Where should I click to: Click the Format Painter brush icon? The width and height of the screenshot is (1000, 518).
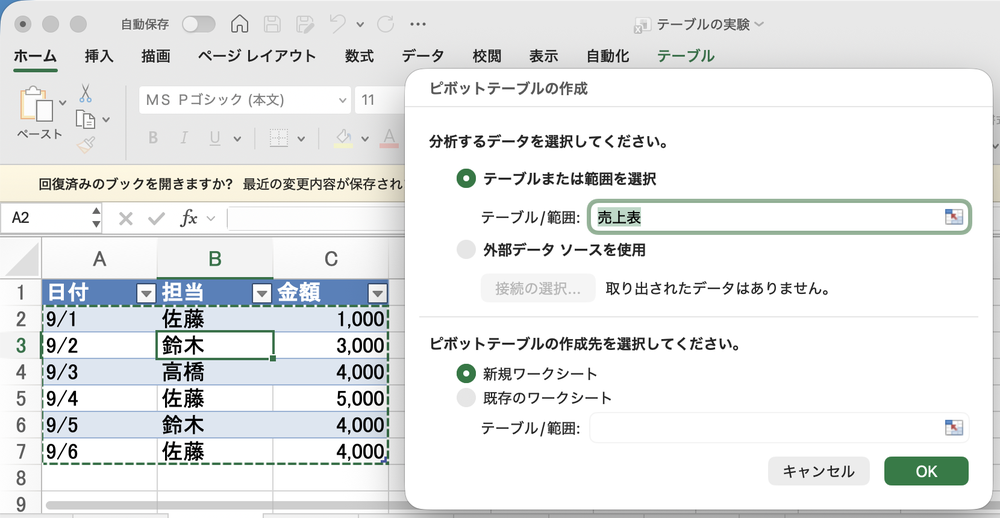point(86,145)
